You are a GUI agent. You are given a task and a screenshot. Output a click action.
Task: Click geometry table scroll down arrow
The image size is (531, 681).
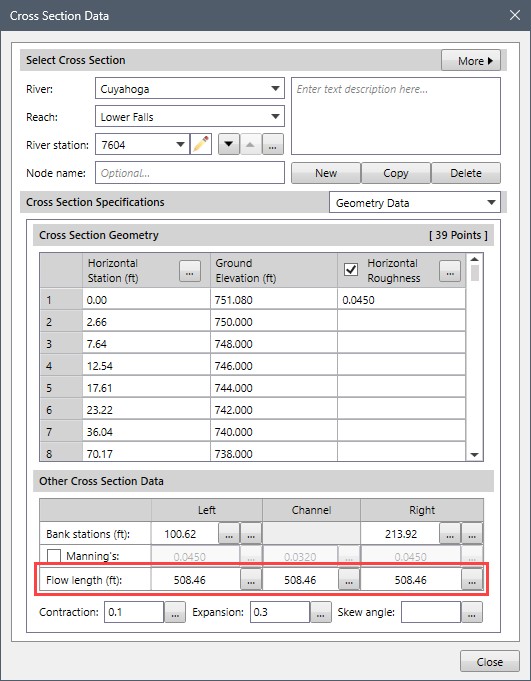475,454
